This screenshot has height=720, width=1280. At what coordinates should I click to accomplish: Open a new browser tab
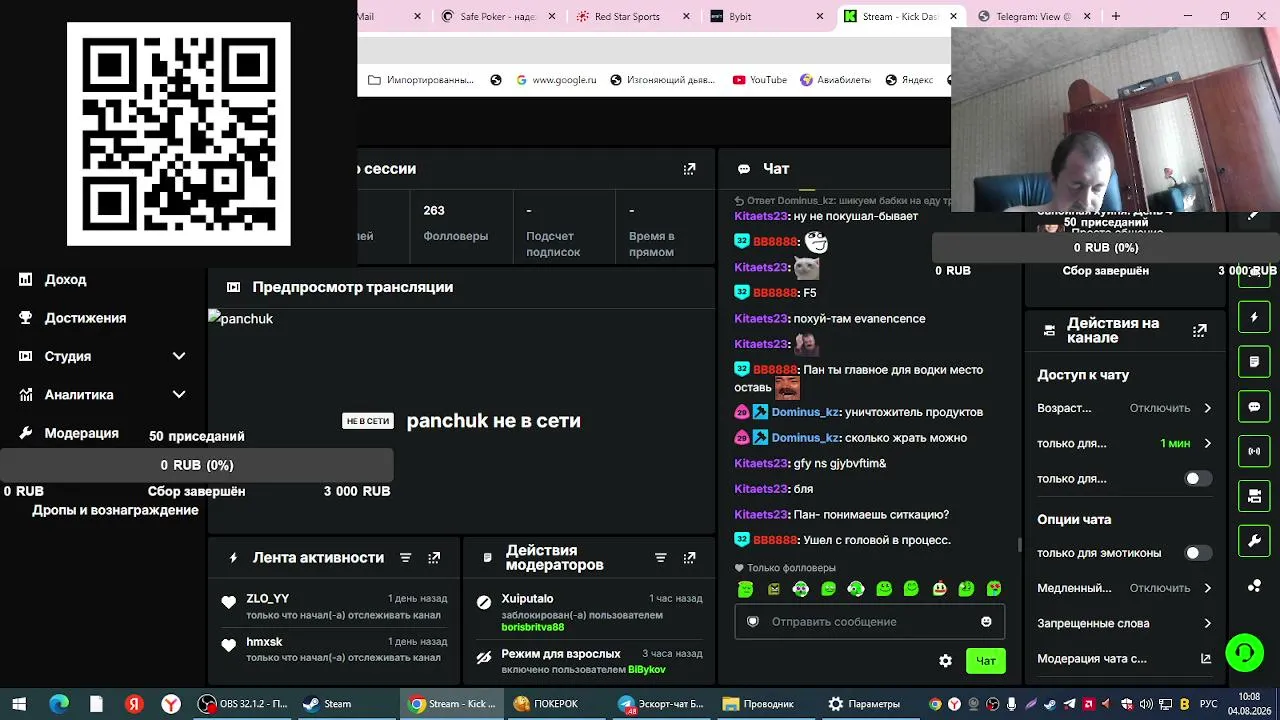1116,16
